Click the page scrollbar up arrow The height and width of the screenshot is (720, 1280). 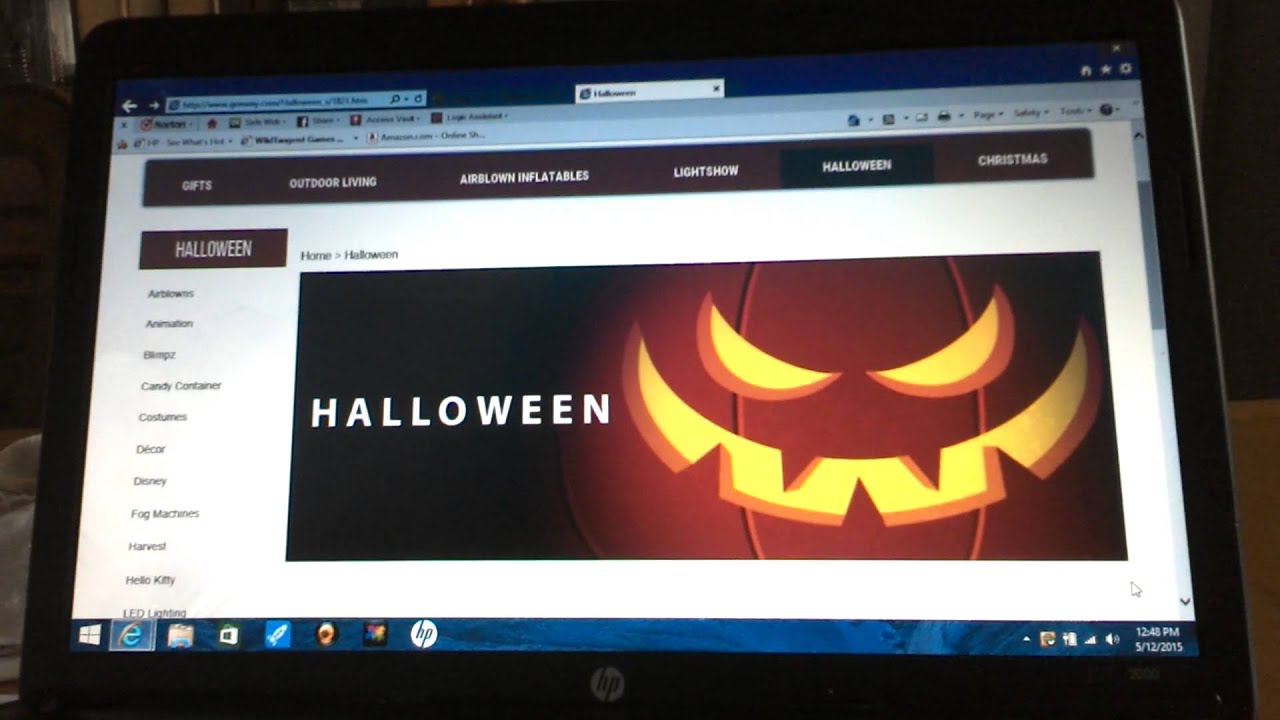1138,133
